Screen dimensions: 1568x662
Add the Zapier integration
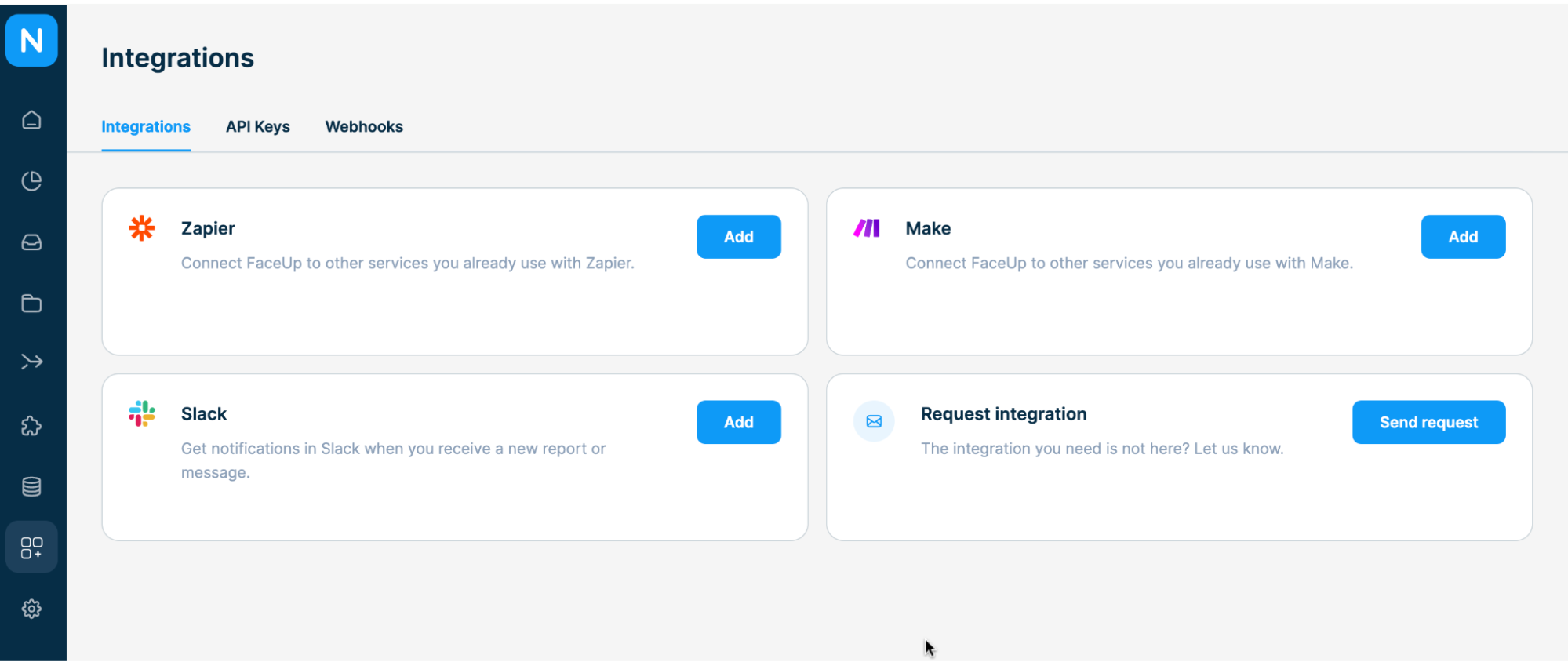tap(738, 237)
